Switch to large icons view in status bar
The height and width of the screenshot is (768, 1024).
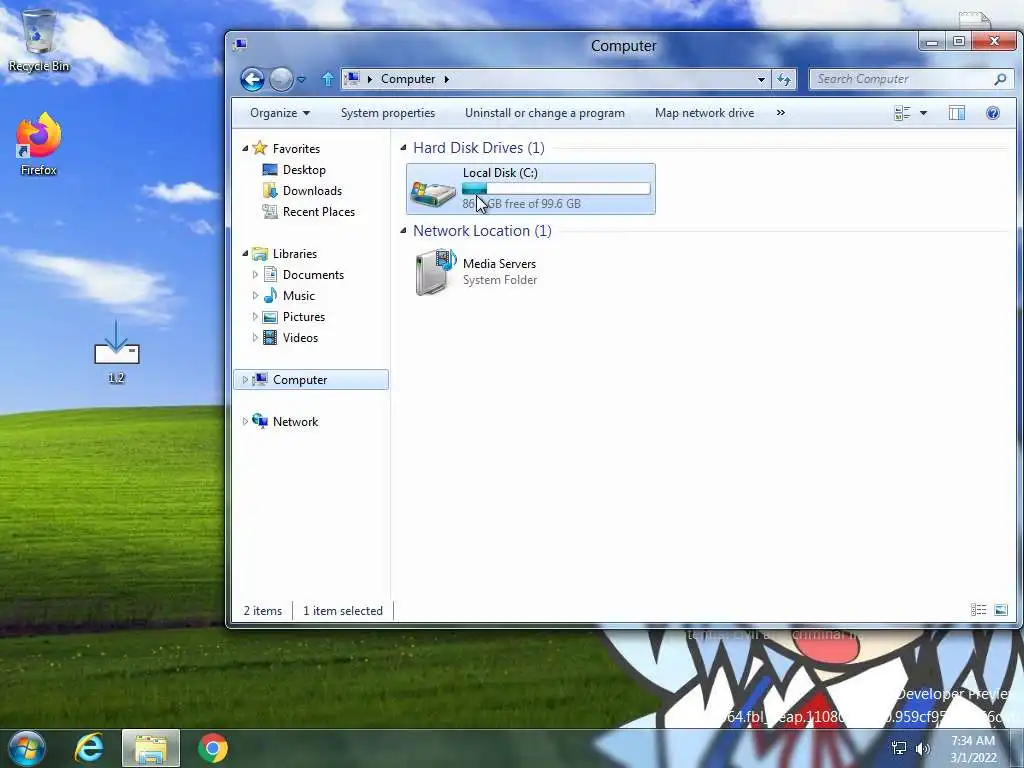pos(1000,610)
